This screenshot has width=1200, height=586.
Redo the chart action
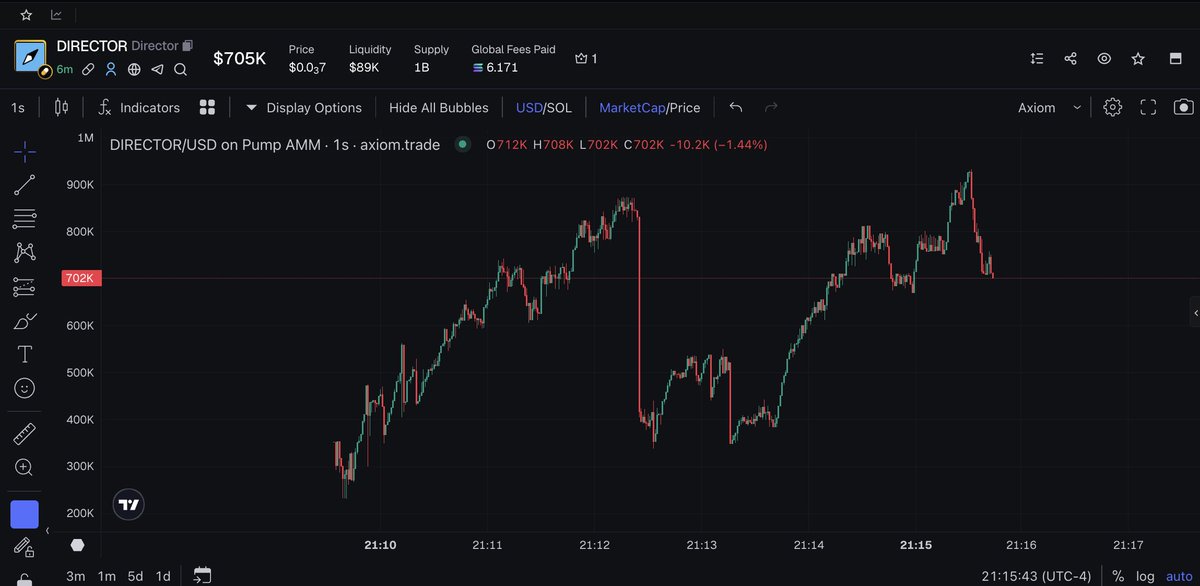pos(771,107)
